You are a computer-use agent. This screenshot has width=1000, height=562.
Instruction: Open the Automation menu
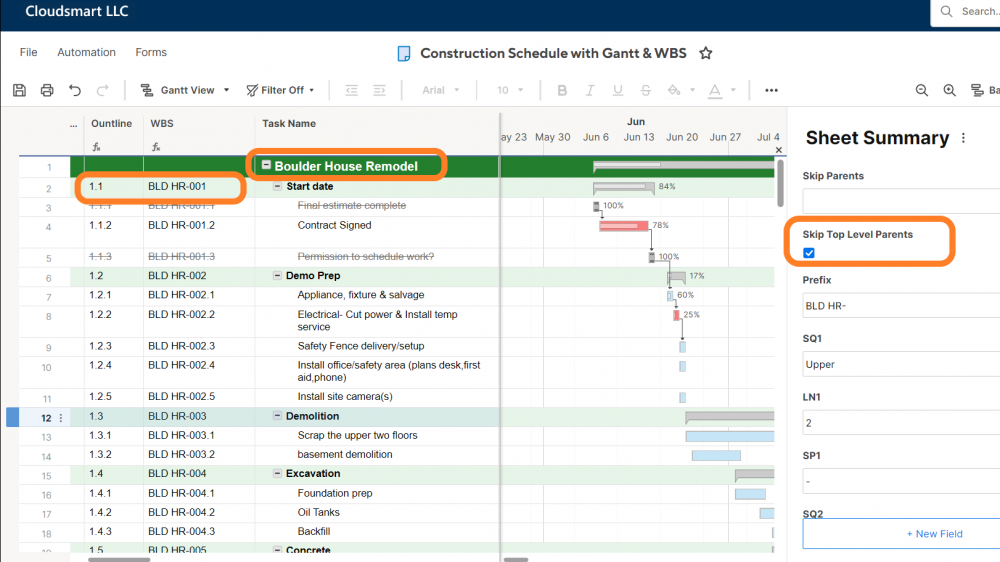[x=86, y=52]
